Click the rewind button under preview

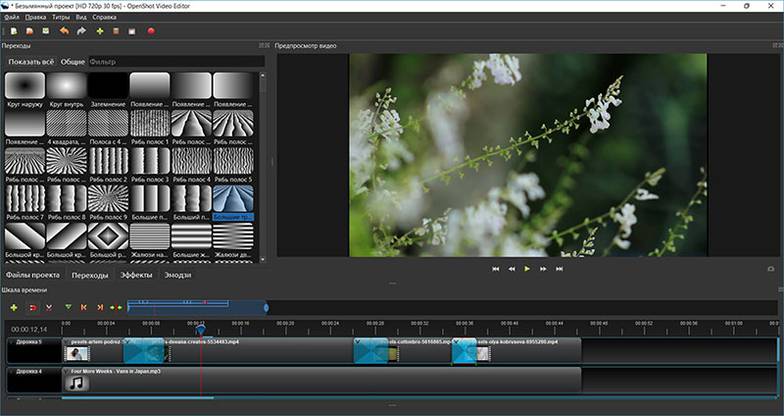click(512, 269)
